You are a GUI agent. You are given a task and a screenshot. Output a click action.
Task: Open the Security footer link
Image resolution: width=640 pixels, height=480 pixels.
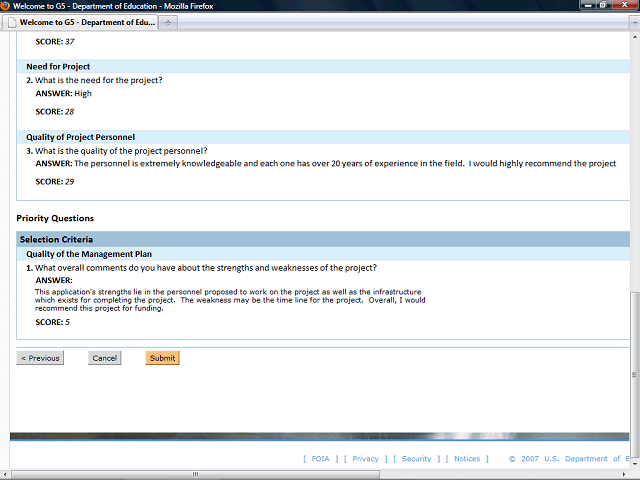(x=416, y=459)
